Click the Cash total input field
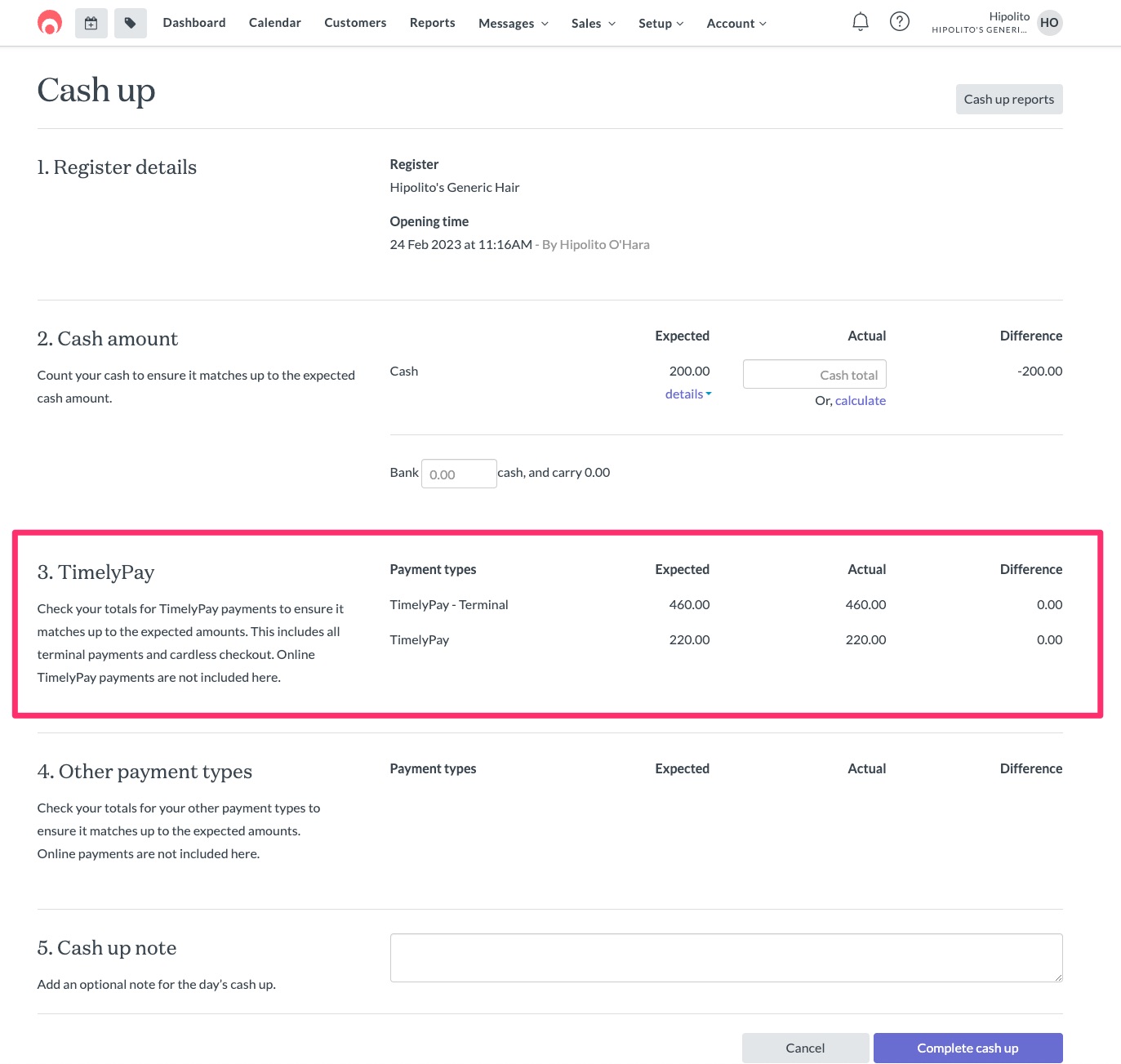 (815, 375)
